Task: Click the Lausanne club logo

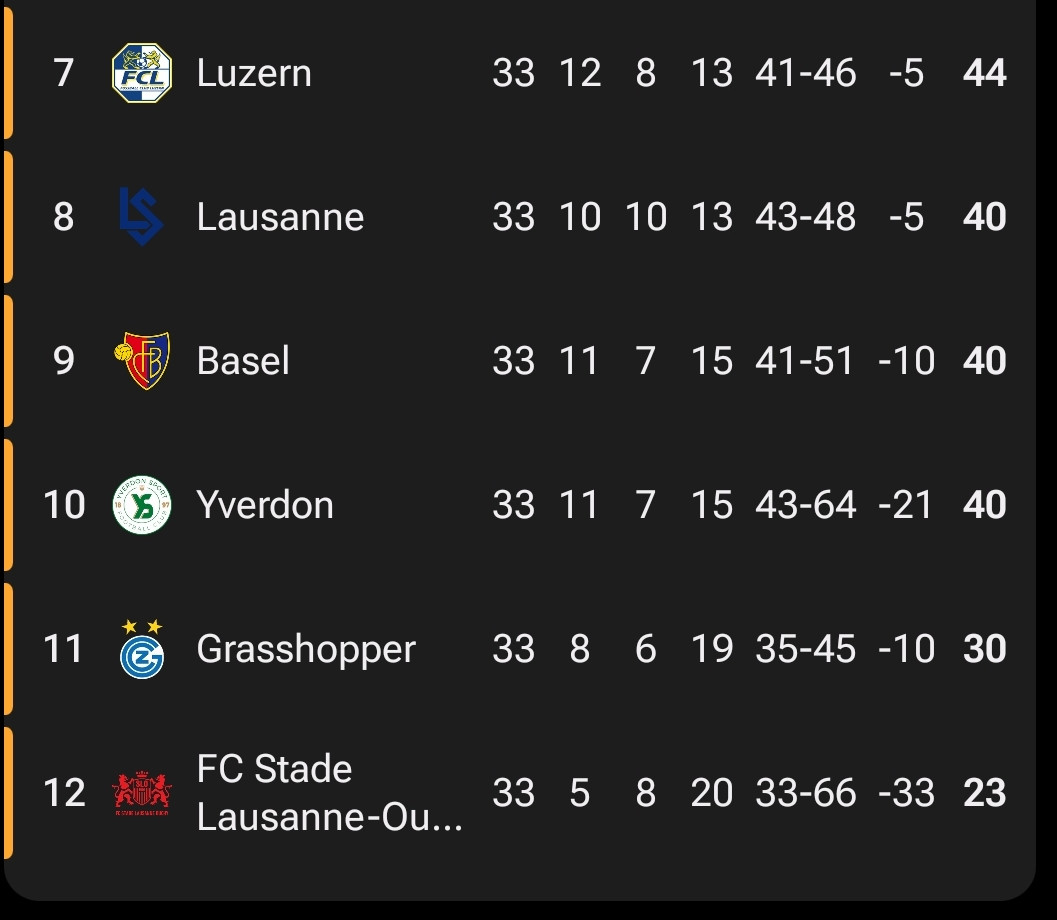Action: [141, 217]
